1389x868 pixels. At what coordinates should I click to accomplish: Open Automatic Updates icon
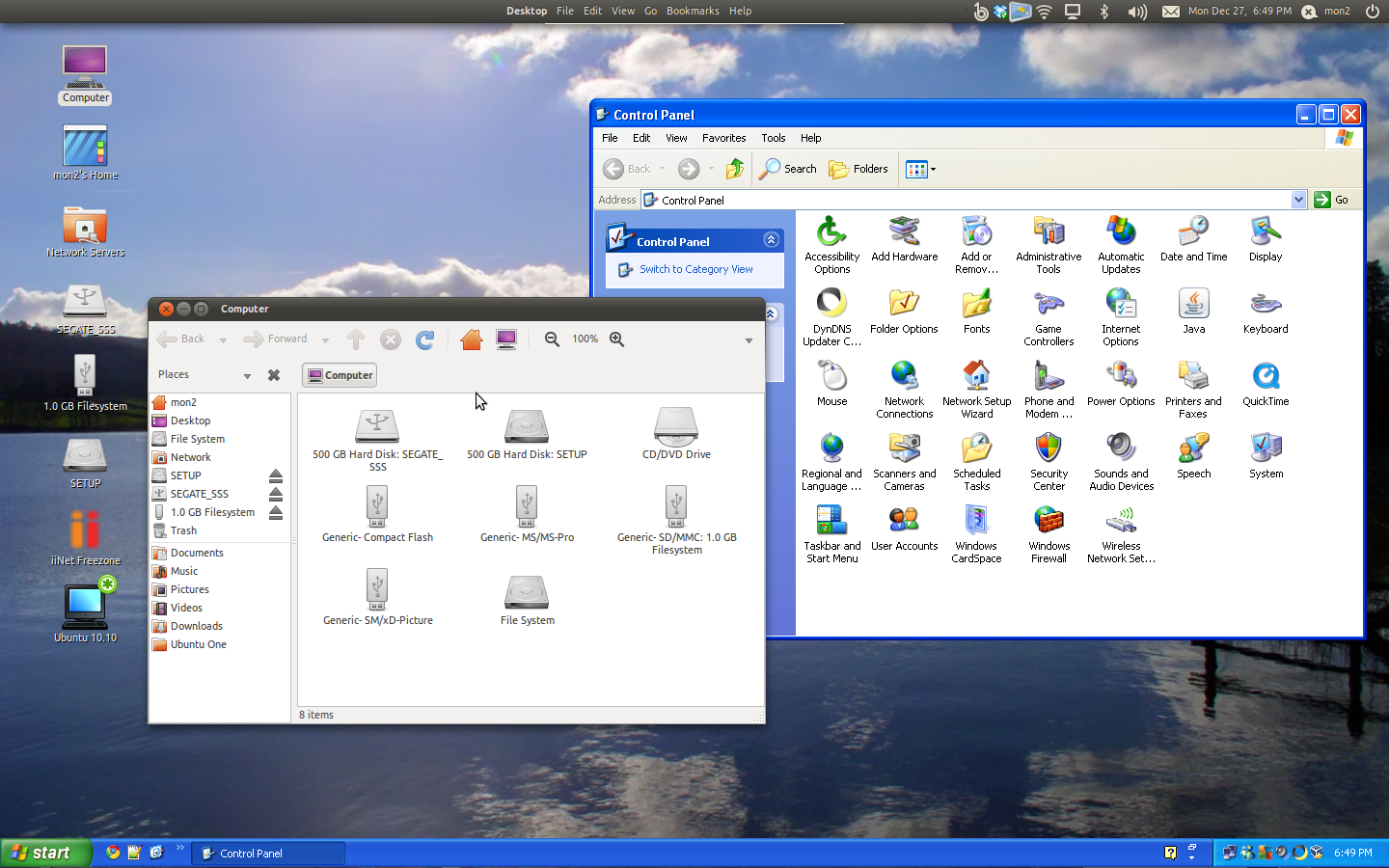[x=1121, y=245]
